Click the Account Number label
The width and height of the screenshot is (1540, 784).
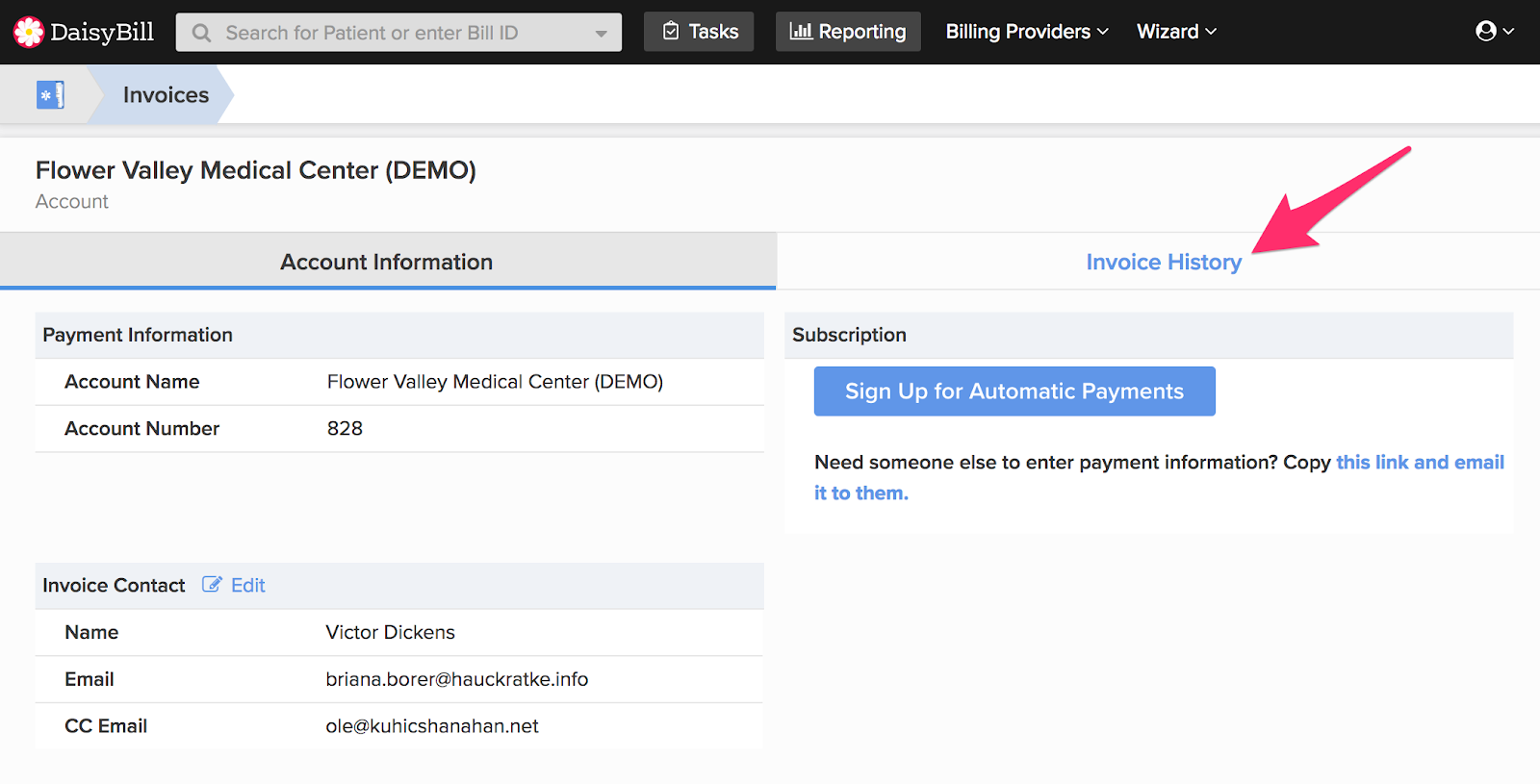(141, 428)
